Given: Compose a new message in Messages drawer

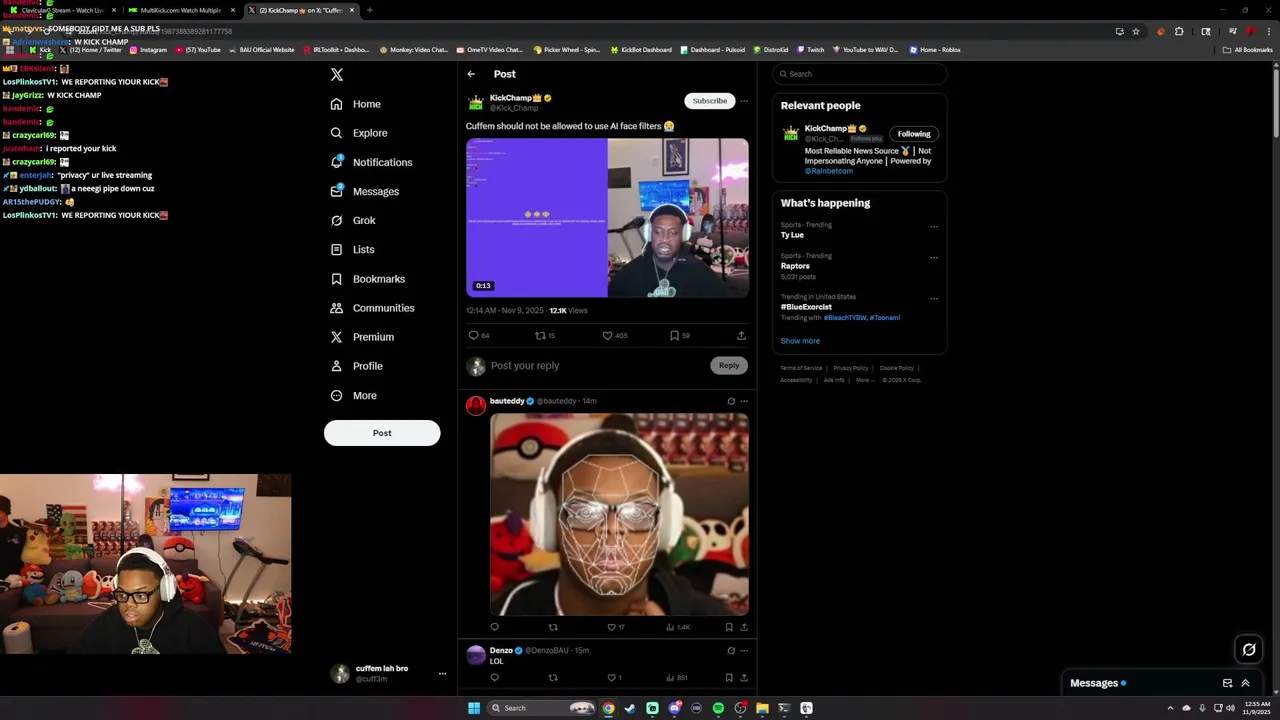Looking at the screenshot, I should tap(1227, 683).
